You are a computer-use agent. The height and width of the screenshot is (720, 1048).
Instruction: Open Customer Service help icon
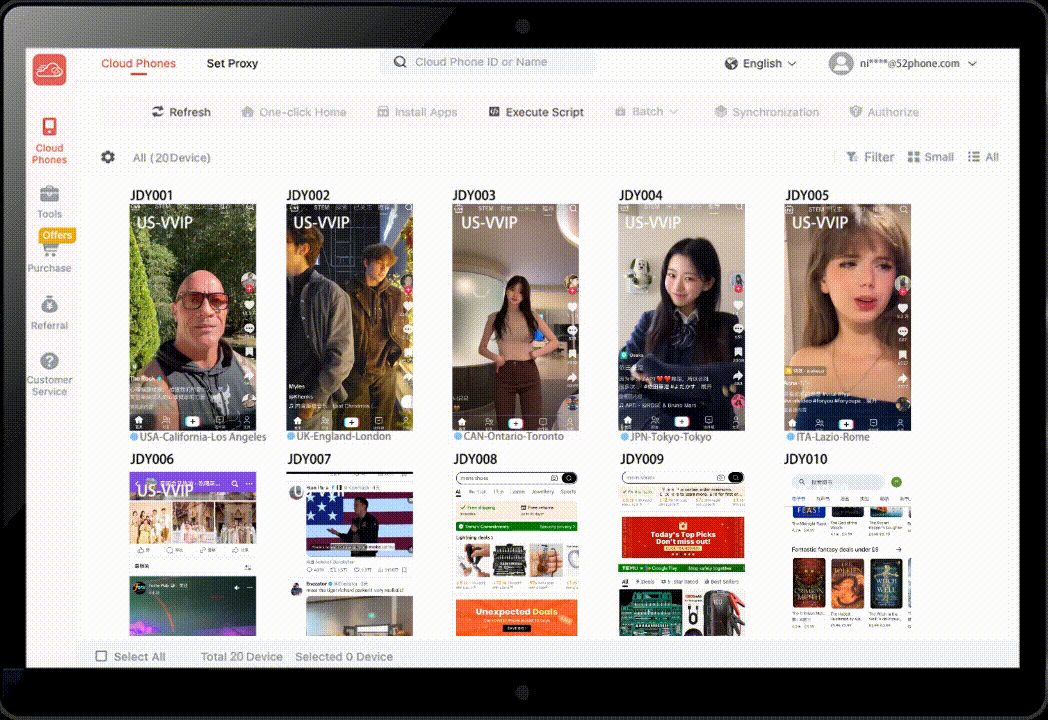click(49, 361)
